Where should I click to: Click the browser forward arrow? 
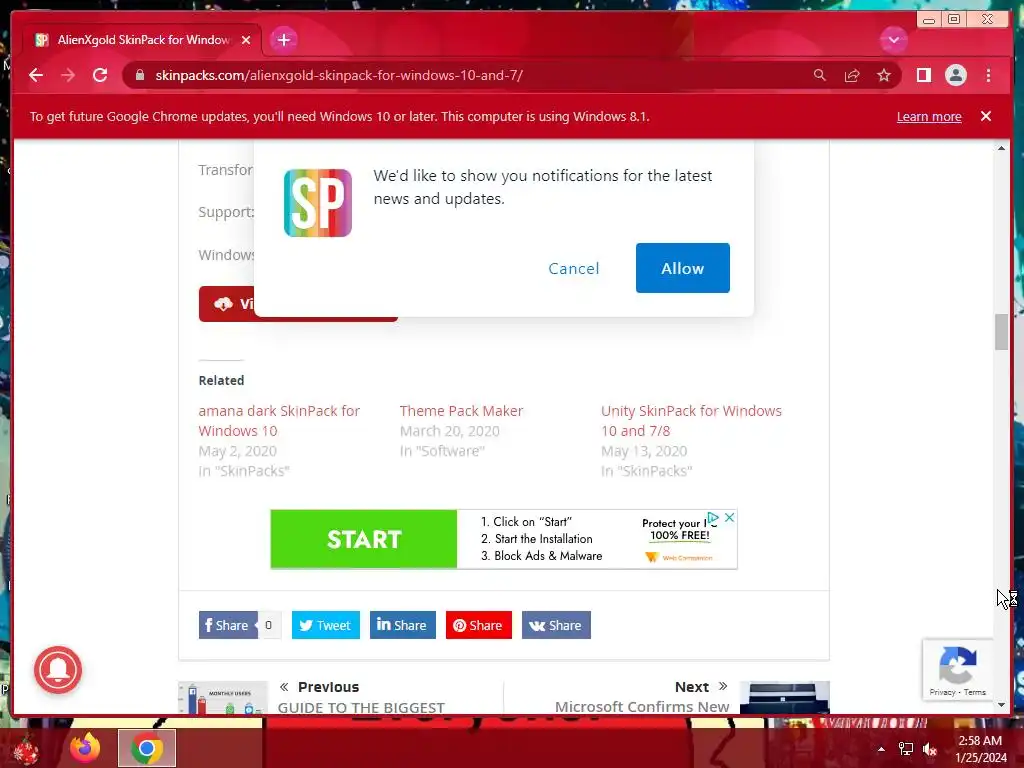[x=68, y=75]
